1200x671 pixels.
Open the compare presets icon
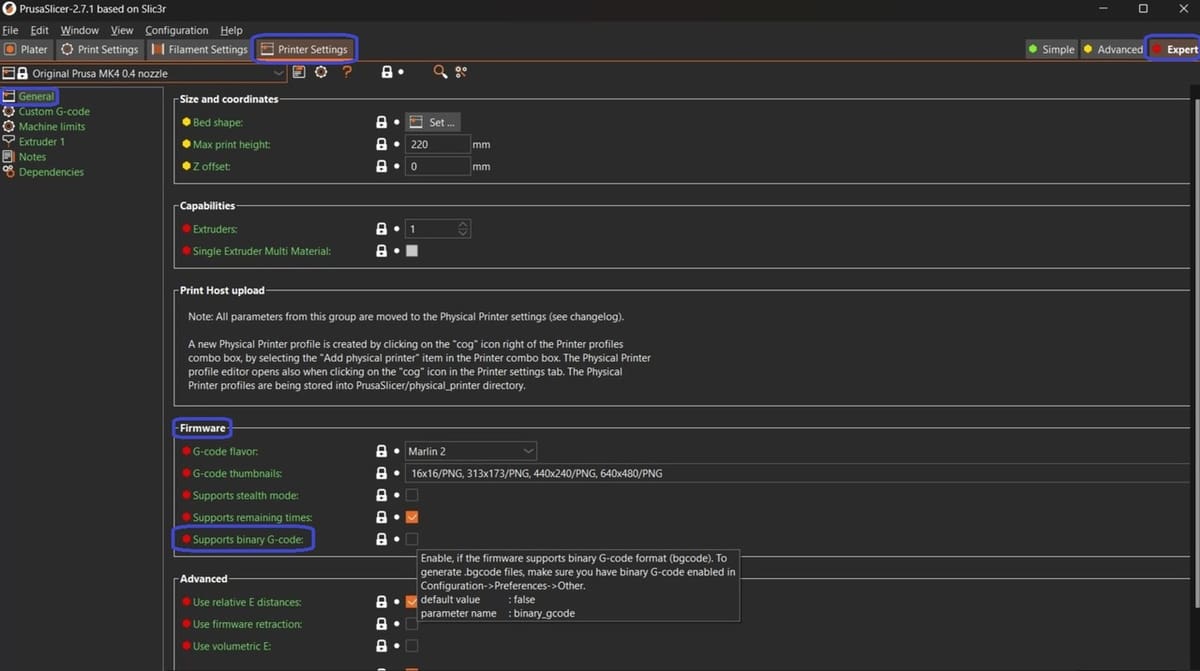point(461,72)
